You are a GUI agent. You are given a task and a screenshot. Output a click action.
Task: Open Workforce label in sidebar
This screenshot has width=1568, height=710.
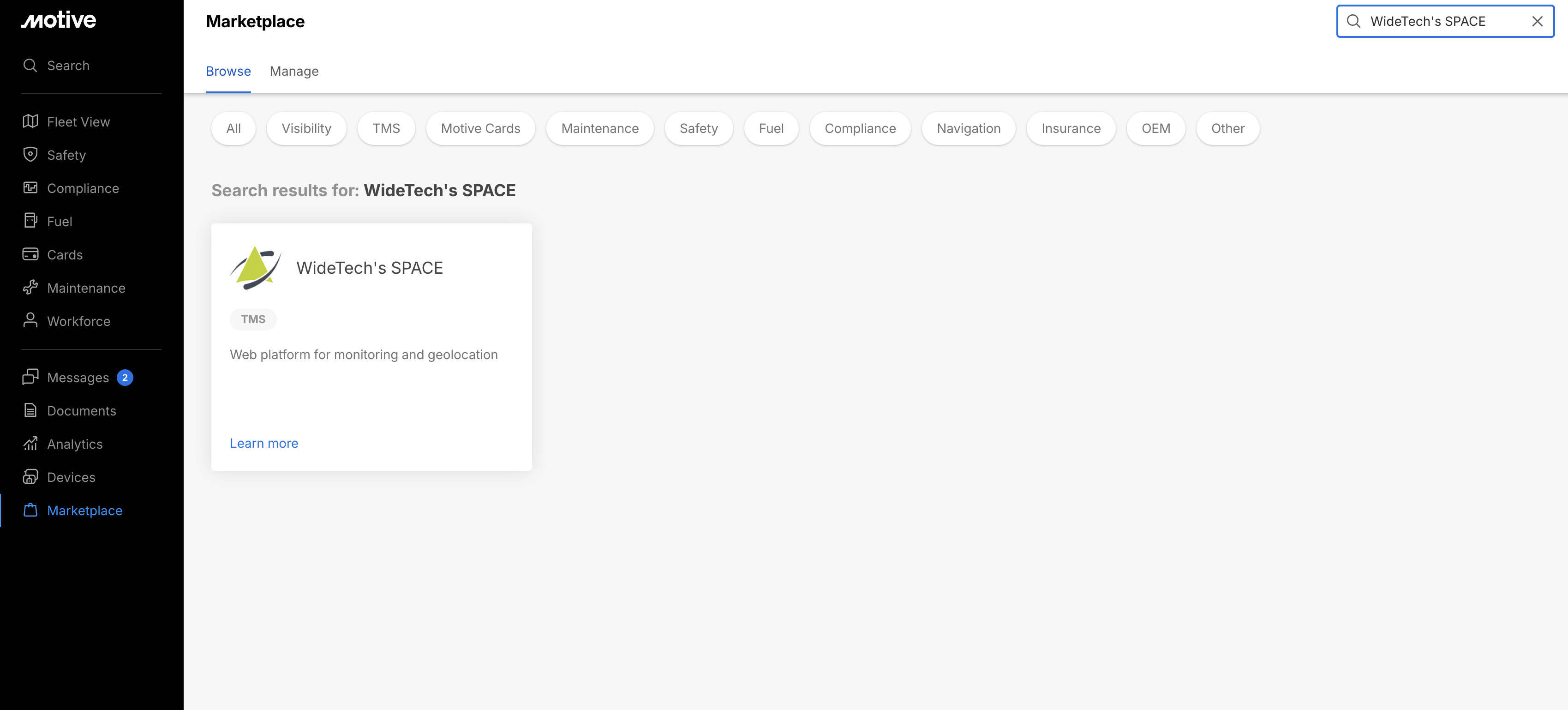coord(78,321)
